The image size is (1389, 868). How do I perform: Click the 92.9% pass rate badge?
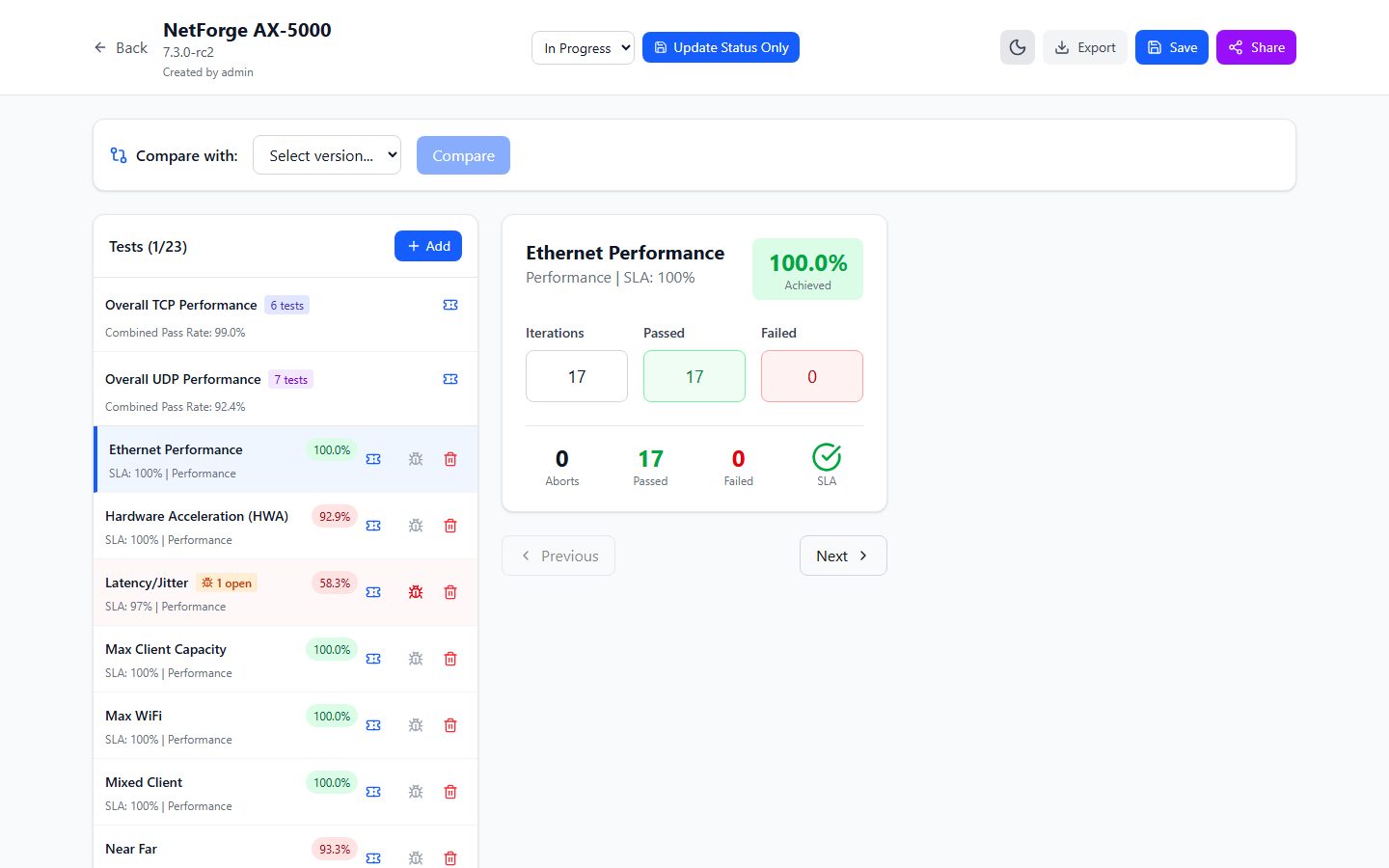(335, 517)
